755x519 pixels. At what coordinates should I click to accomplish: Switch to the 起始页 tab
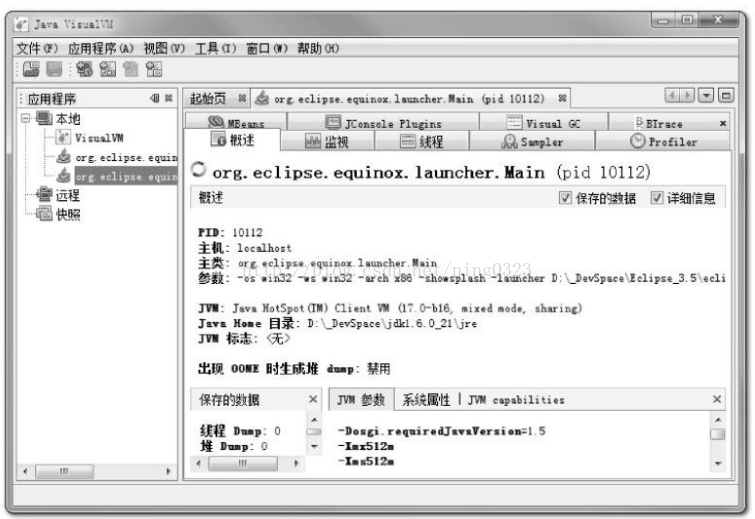pyautogui.click(x=208, y=99)
